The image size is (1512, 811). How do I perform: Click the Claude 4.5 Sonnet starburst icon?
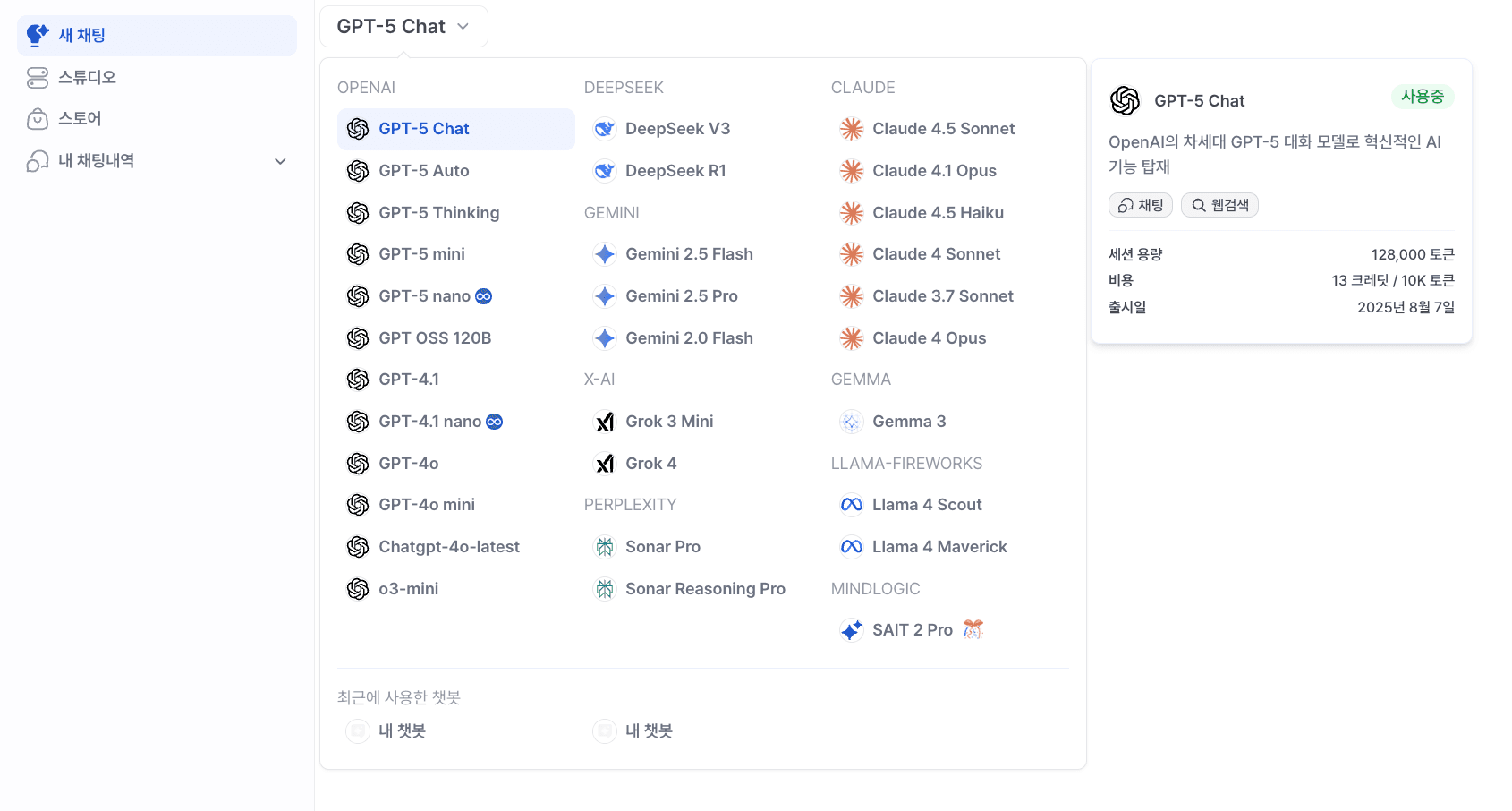(x=852, y=129)
